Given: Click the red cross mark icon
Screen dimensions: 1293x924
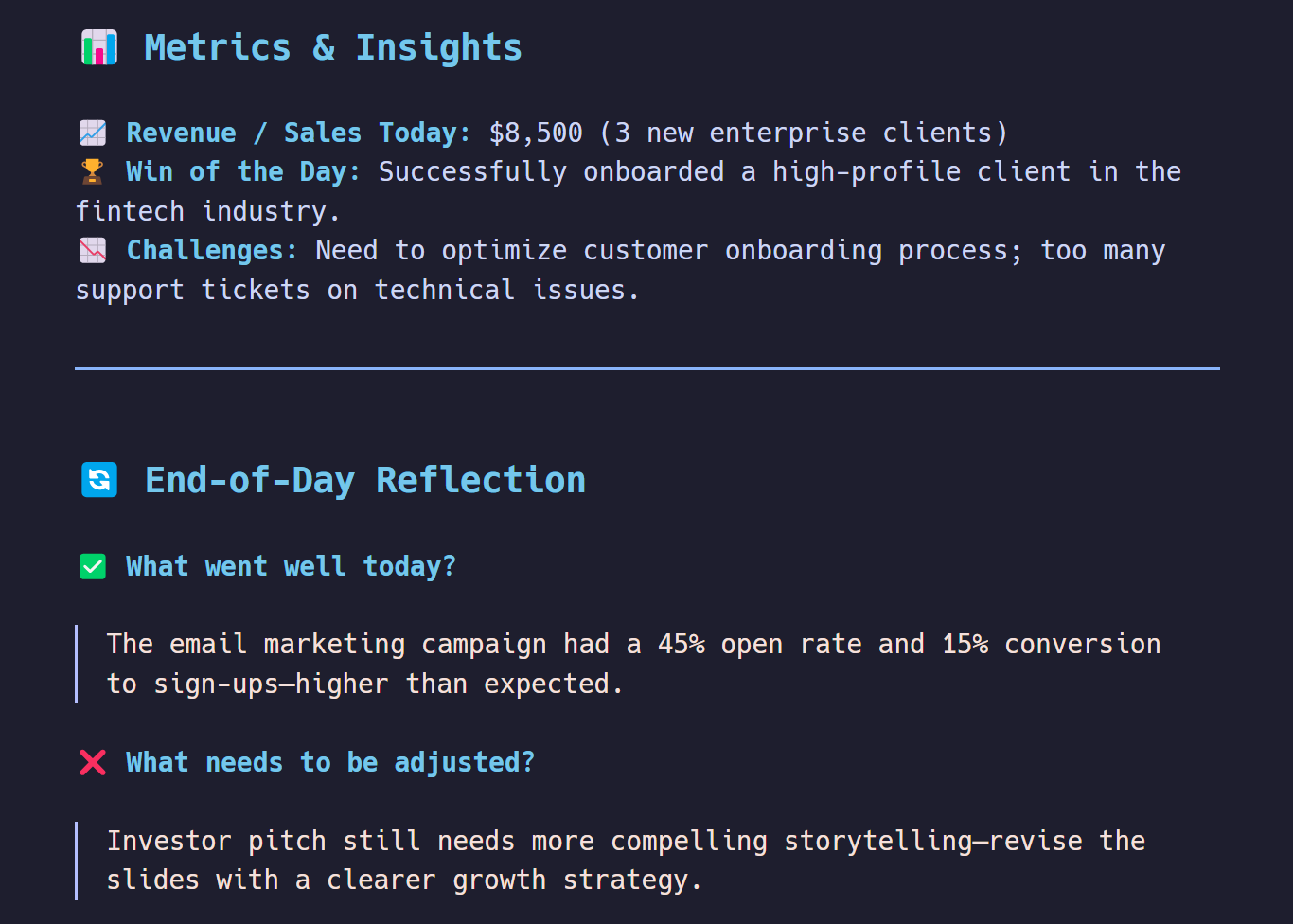Looking at the screenshot, I should coord(93,762).
